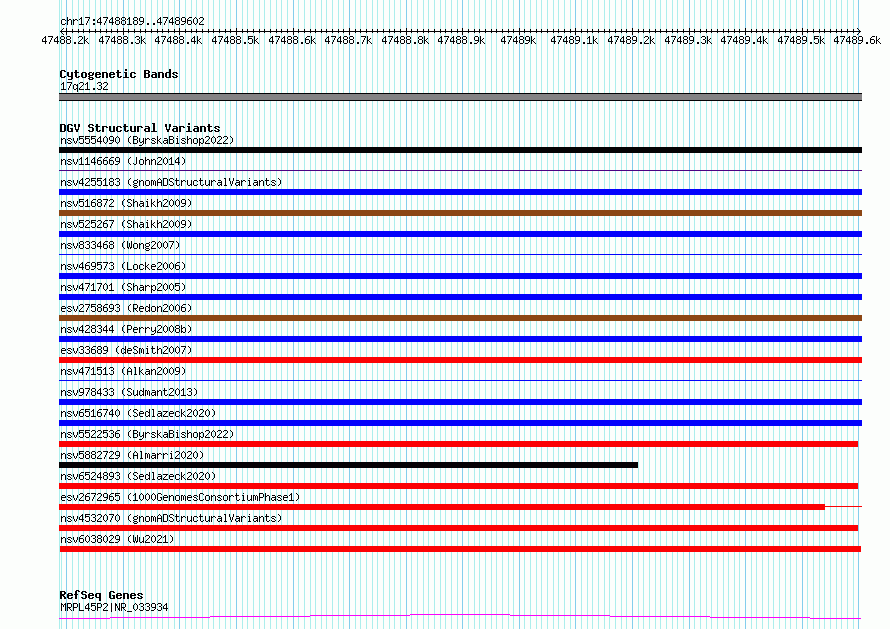890x629 pixels.
Task: Click the 47488.5k ruler position
Action: pyautogui.click(x=235, y=40)
